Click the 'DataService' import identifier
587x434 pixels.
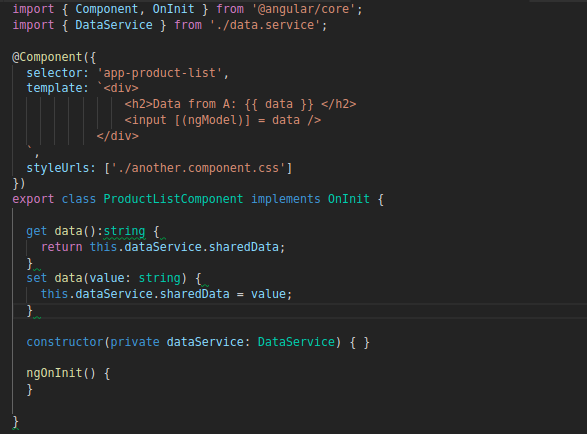114,25
